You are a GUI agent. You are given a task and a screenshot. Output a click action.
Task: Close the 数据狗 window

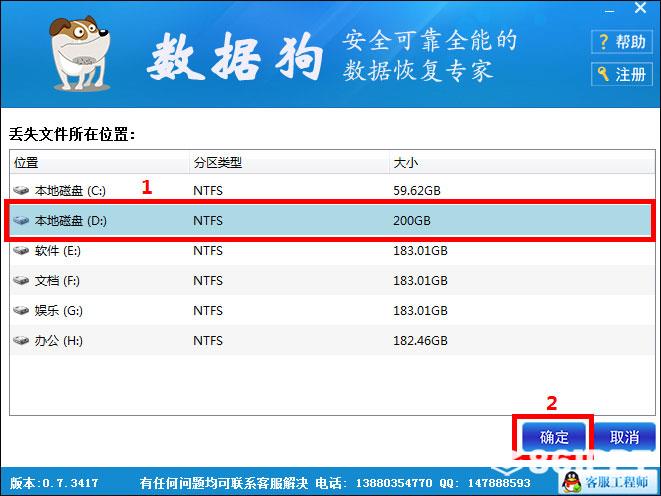(x=640, y=8)
